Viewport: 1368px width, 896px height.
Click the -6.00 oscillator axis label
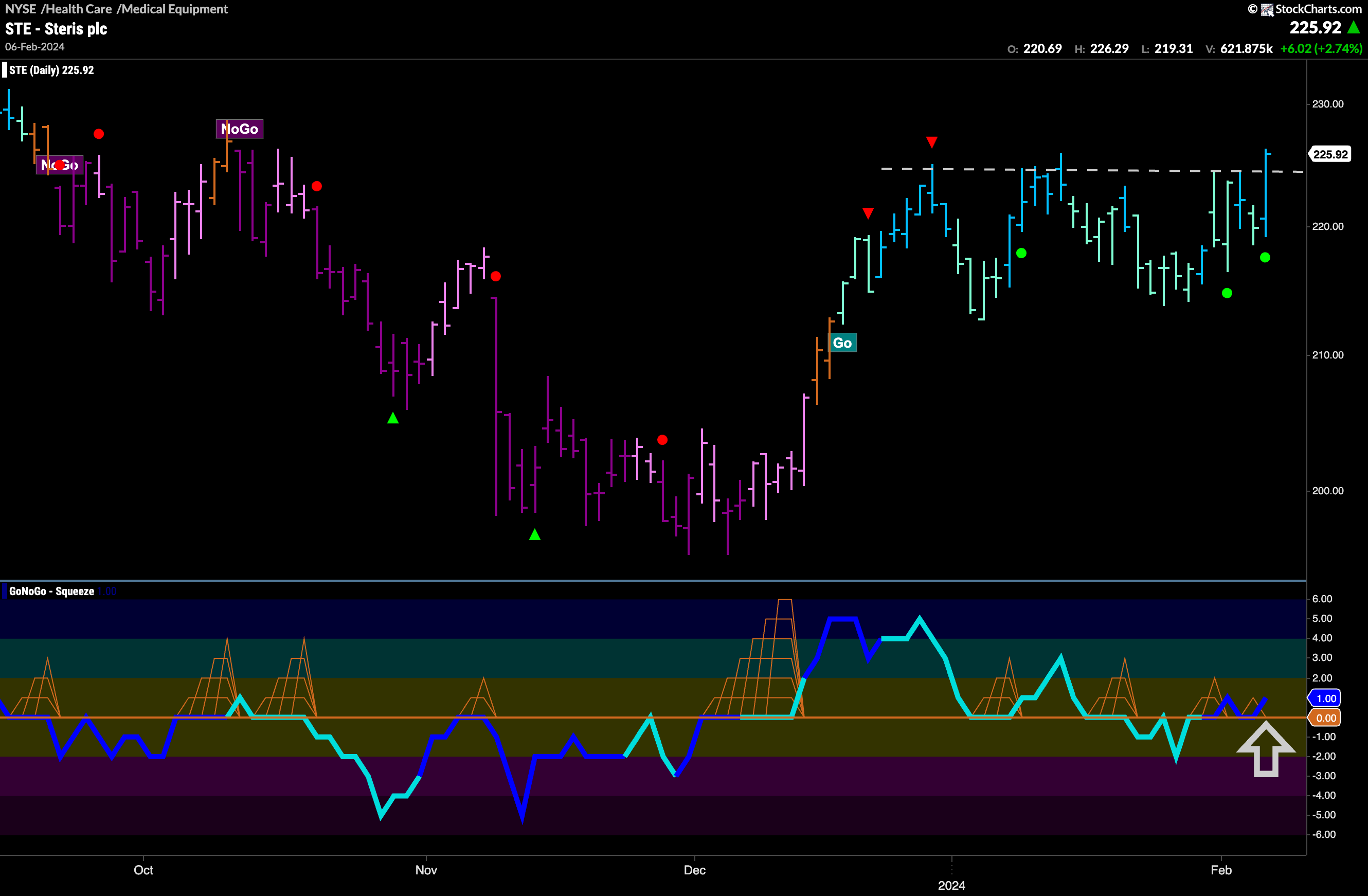tap(1324, 834)
